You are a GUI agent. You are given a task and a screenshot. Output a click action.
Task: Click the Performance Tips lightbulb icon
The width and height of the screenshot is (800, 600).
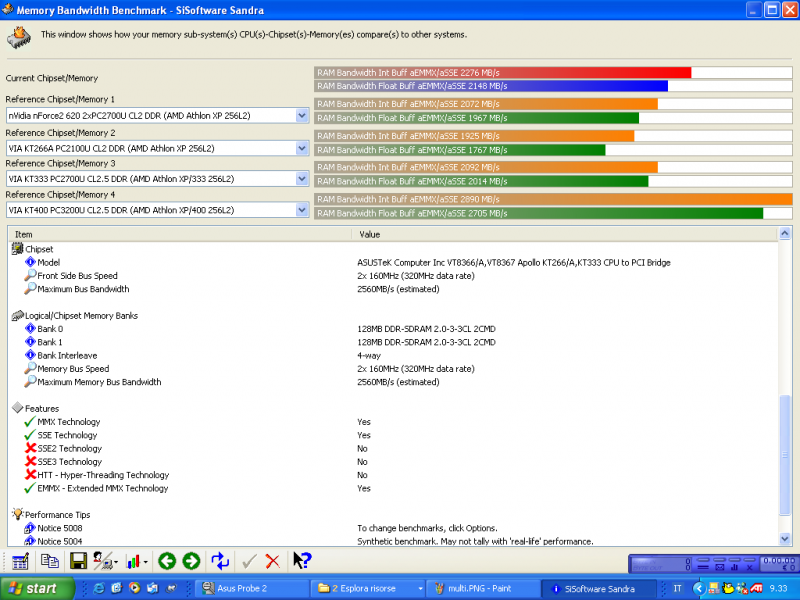(x=18, y=514)
